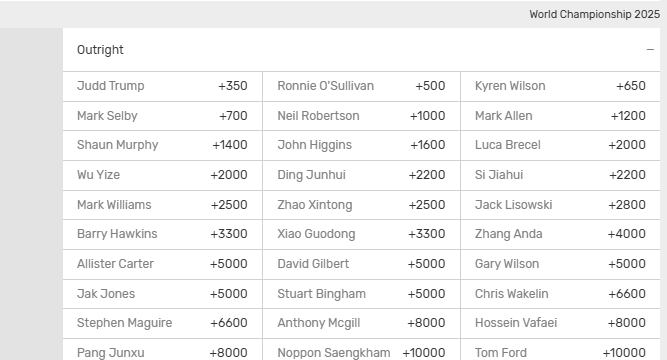Click Mark Allen +1200 selection
Screen dimensions: 667x360
(560, 116)
